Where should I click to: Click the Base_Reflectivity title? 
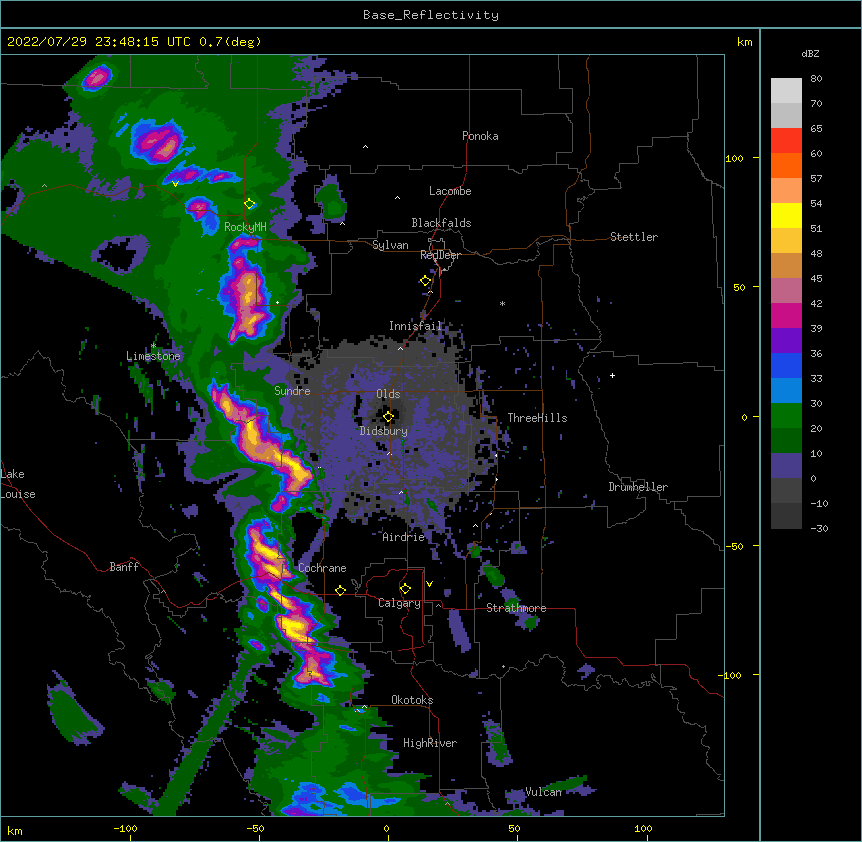[431, 15]
